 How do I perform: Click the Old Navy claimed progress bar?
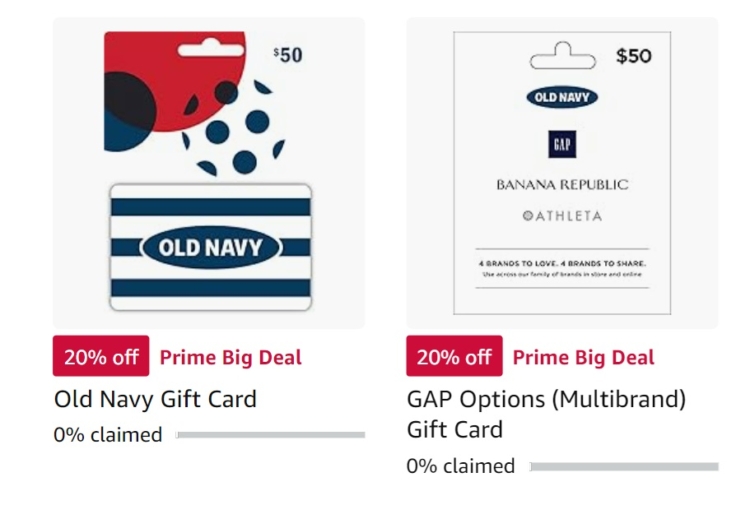tap(270, 435)
